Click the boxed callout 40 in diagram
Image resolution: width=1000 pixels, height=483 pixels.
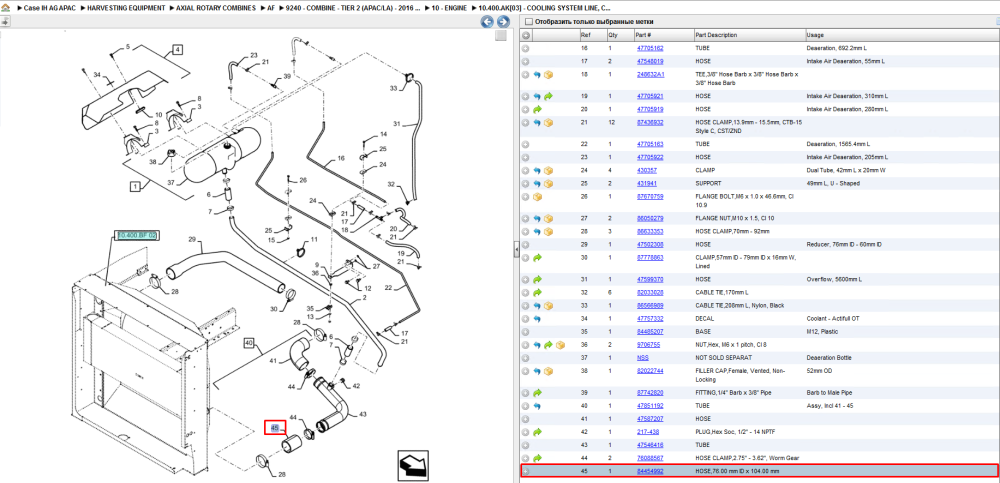[x=249, y=344]
